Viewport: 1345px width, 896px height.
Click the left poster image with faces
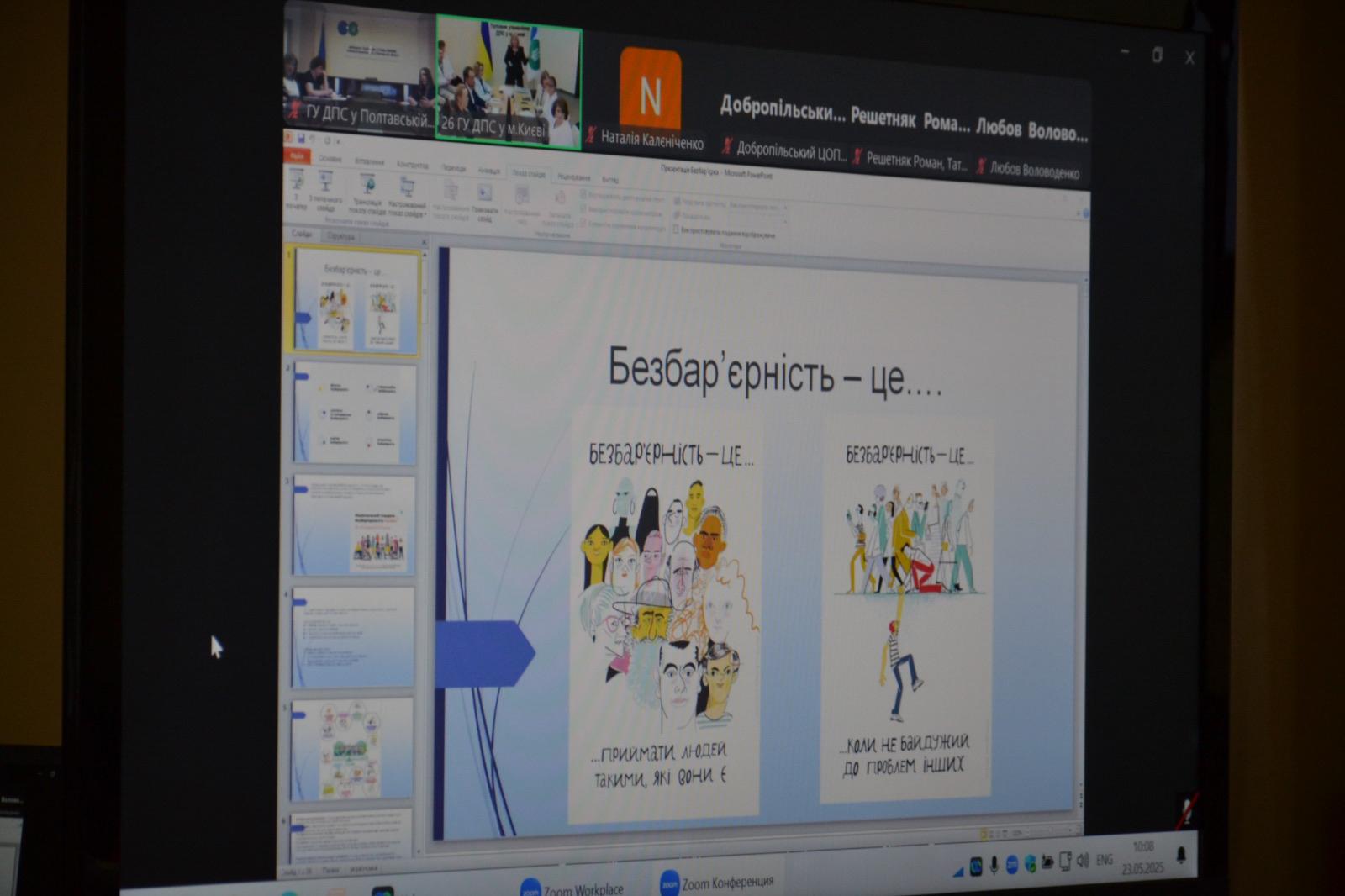[666, 615]
